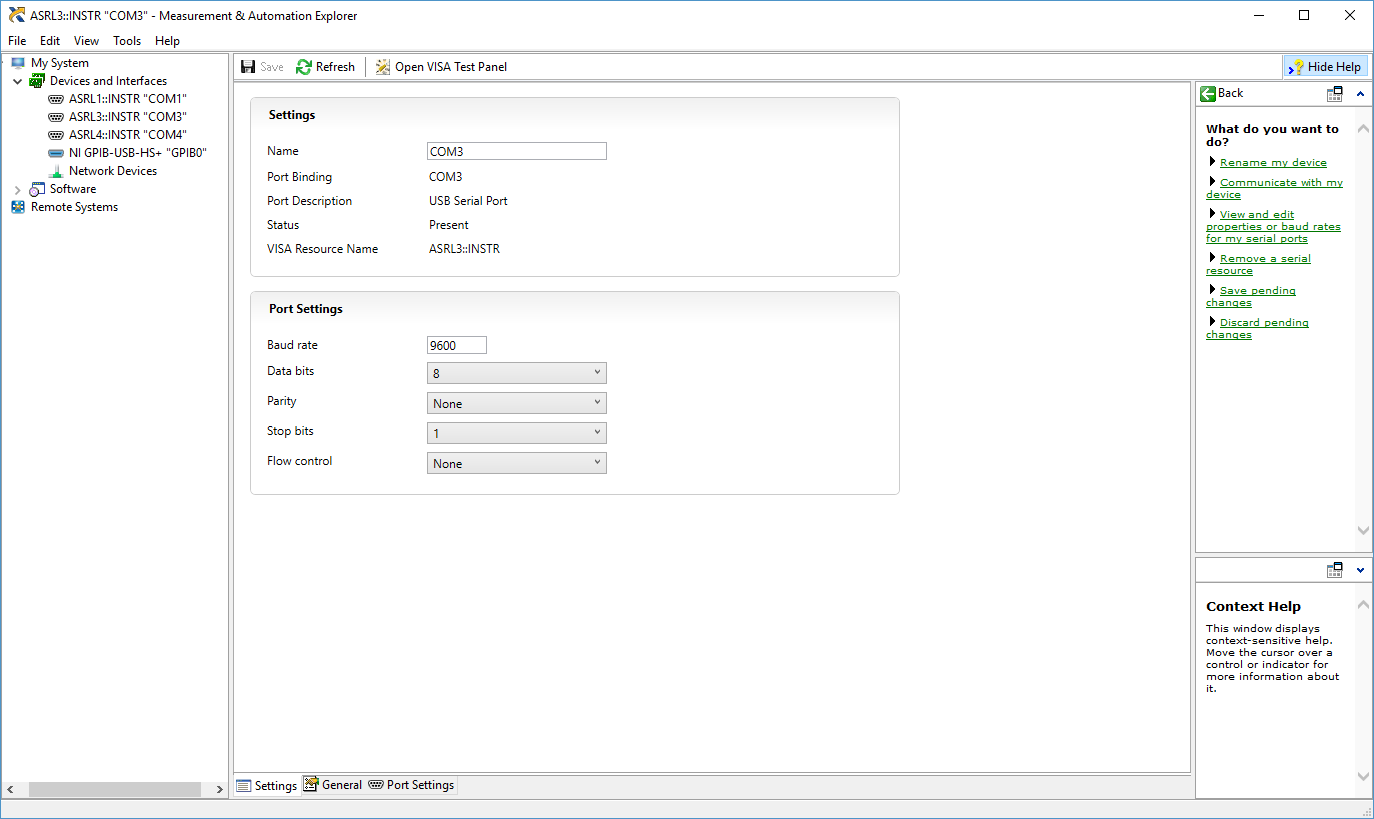Switch to the Settings tab
The width and height of the screenshot is (1374, 819).
pos(266,786)
